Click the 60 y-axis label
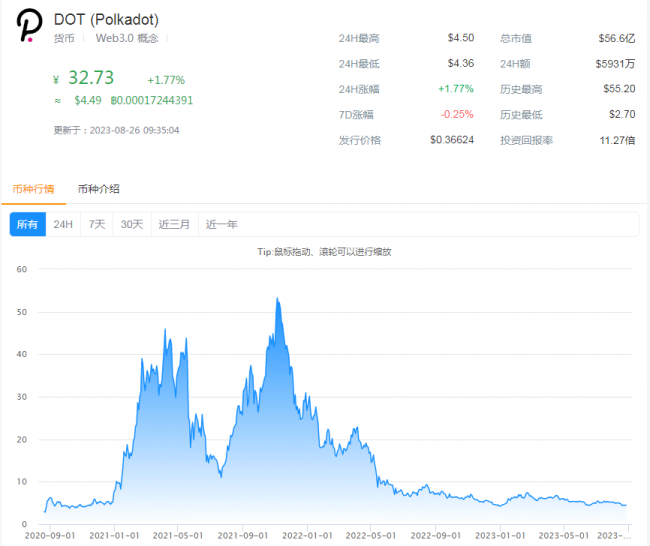The image size is (650, 546). point(22,269)
